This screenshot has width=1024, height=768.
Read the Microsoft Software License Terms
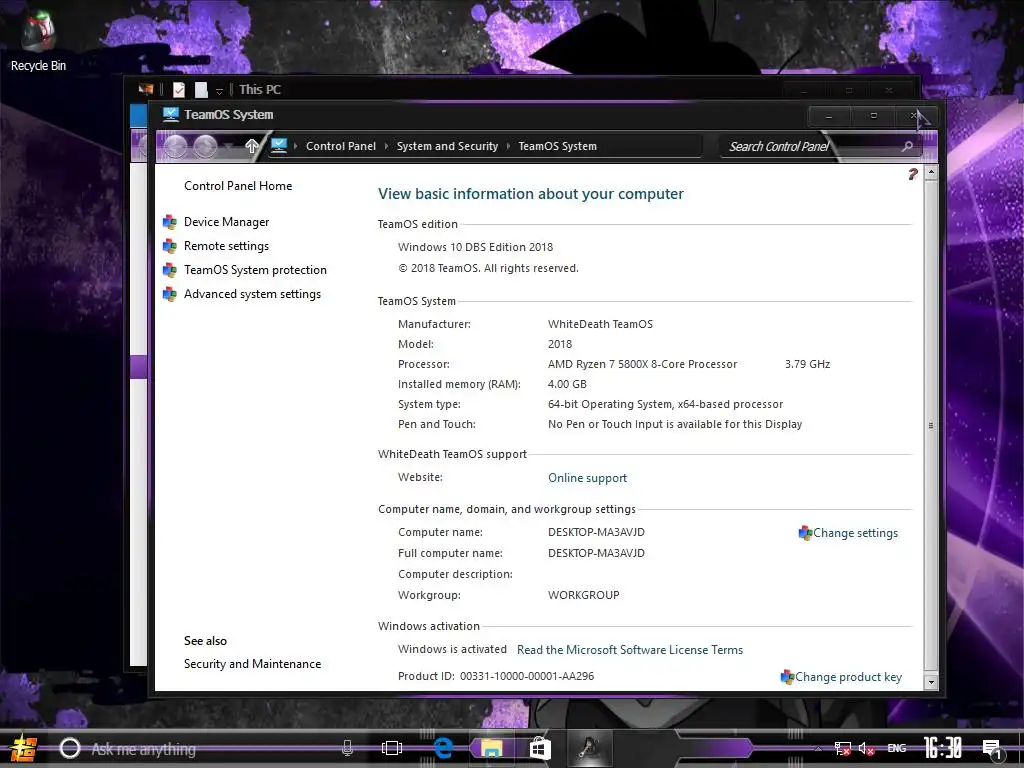coord(630,650)
